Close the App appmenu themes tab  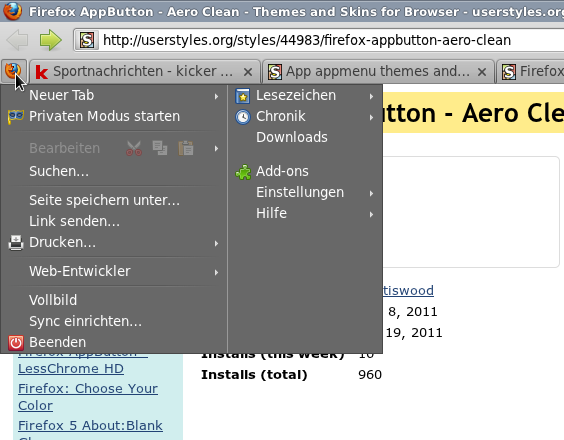pos(482,72)
